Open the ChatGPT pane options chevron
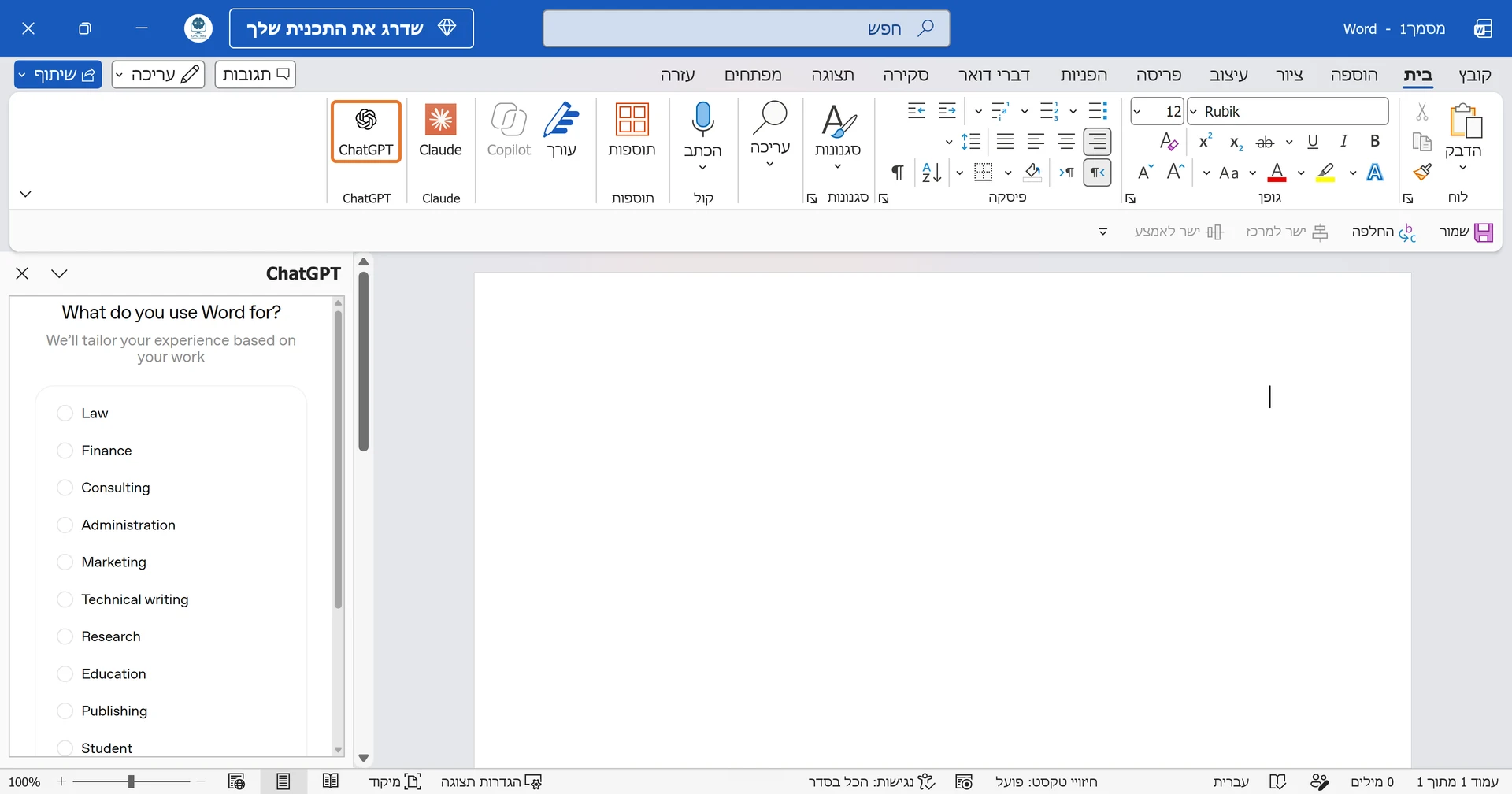This screenshot has width=1512, height=794. [x=59, y=273]
